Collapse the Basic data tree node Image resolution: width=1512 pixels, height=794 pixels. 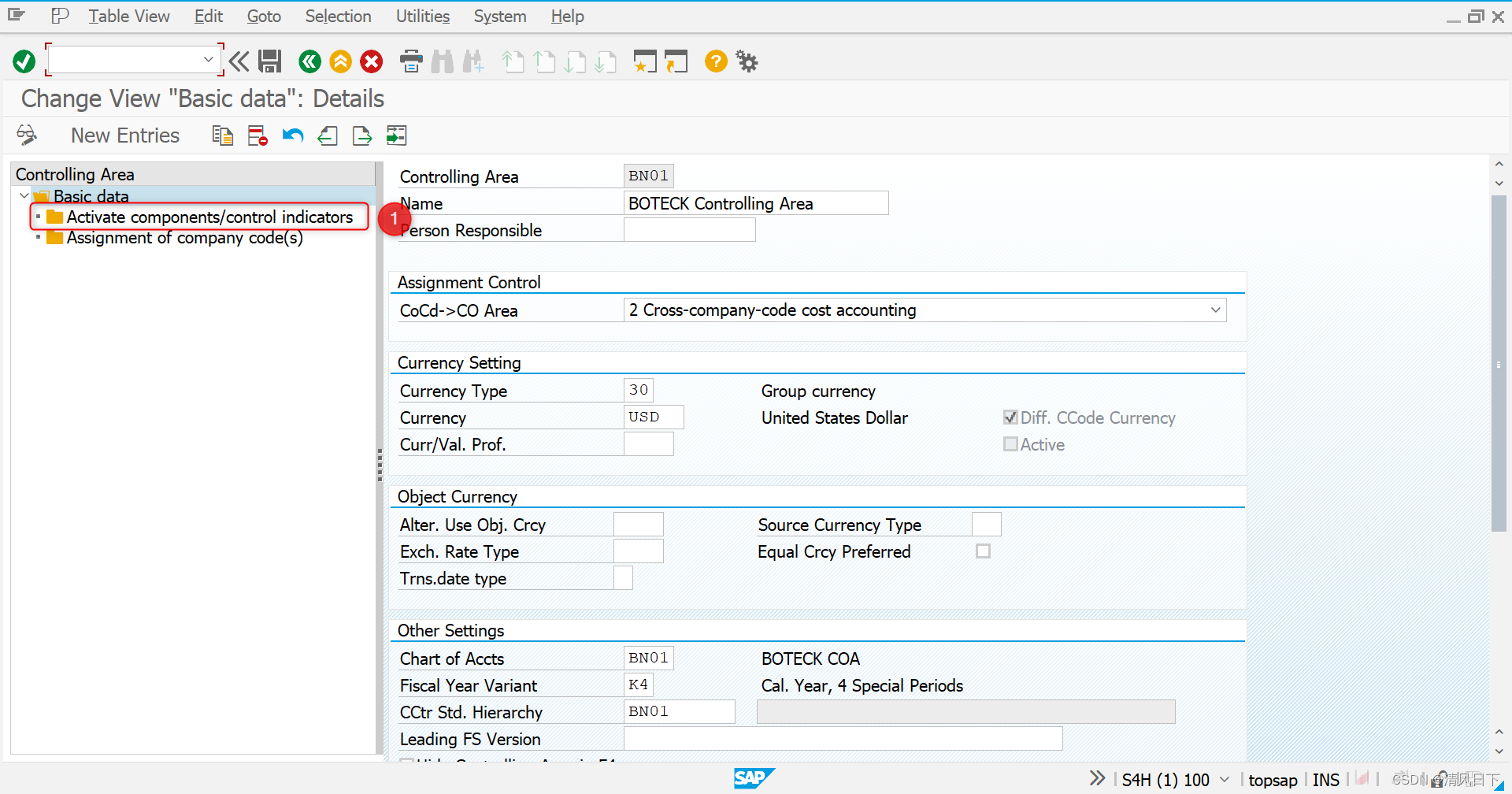click(x=24, y=195)
